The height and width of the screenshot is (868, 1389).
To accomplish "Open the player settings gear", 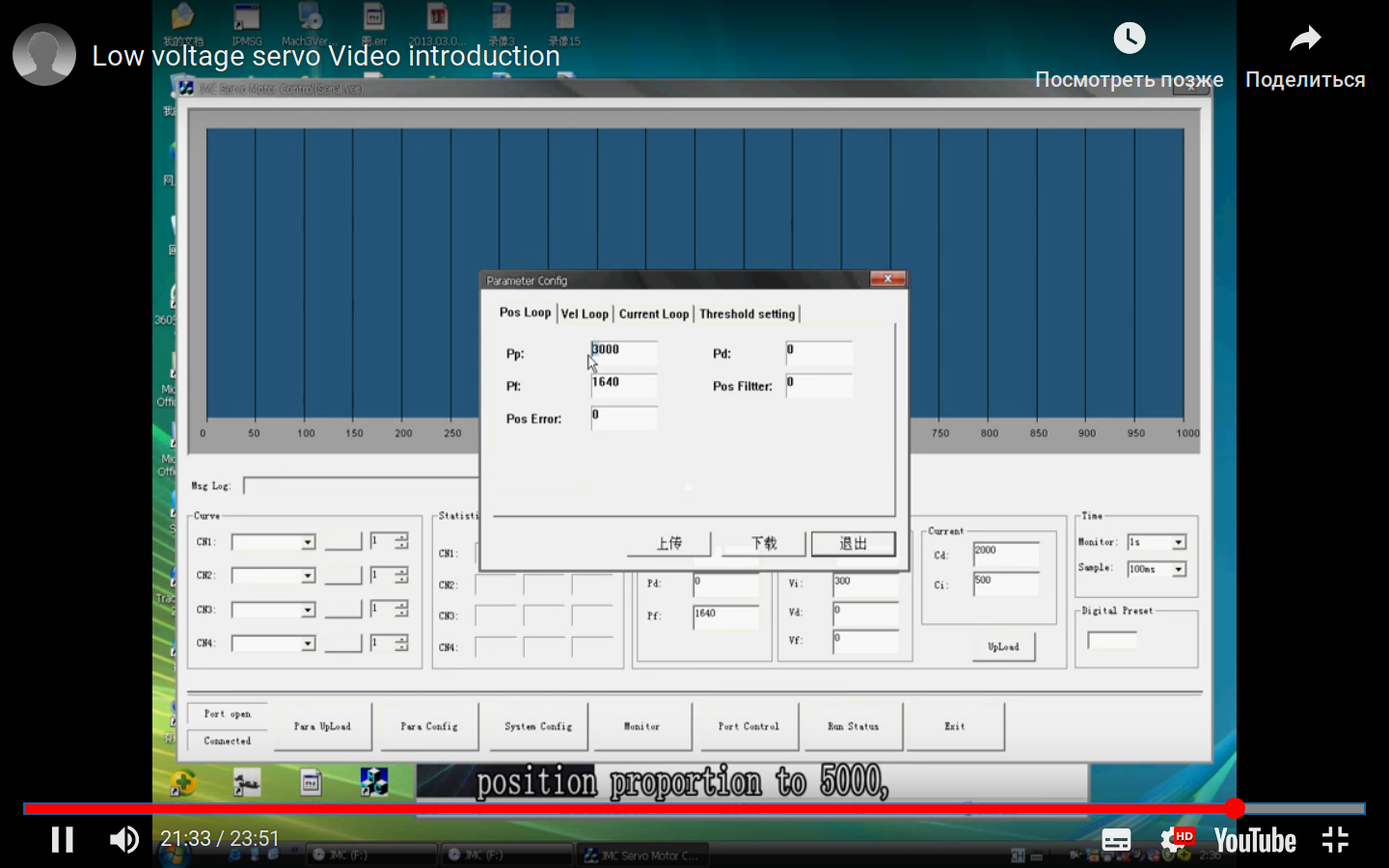I will (x=1175, y=840).
